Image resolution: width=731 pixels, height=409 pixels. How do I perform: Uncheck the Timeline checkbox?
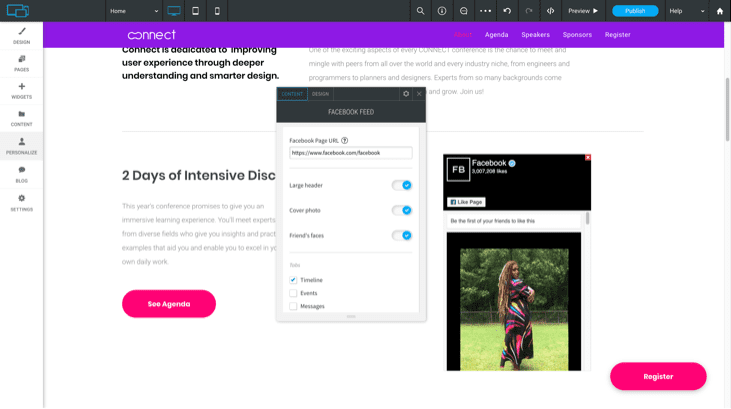293,280
